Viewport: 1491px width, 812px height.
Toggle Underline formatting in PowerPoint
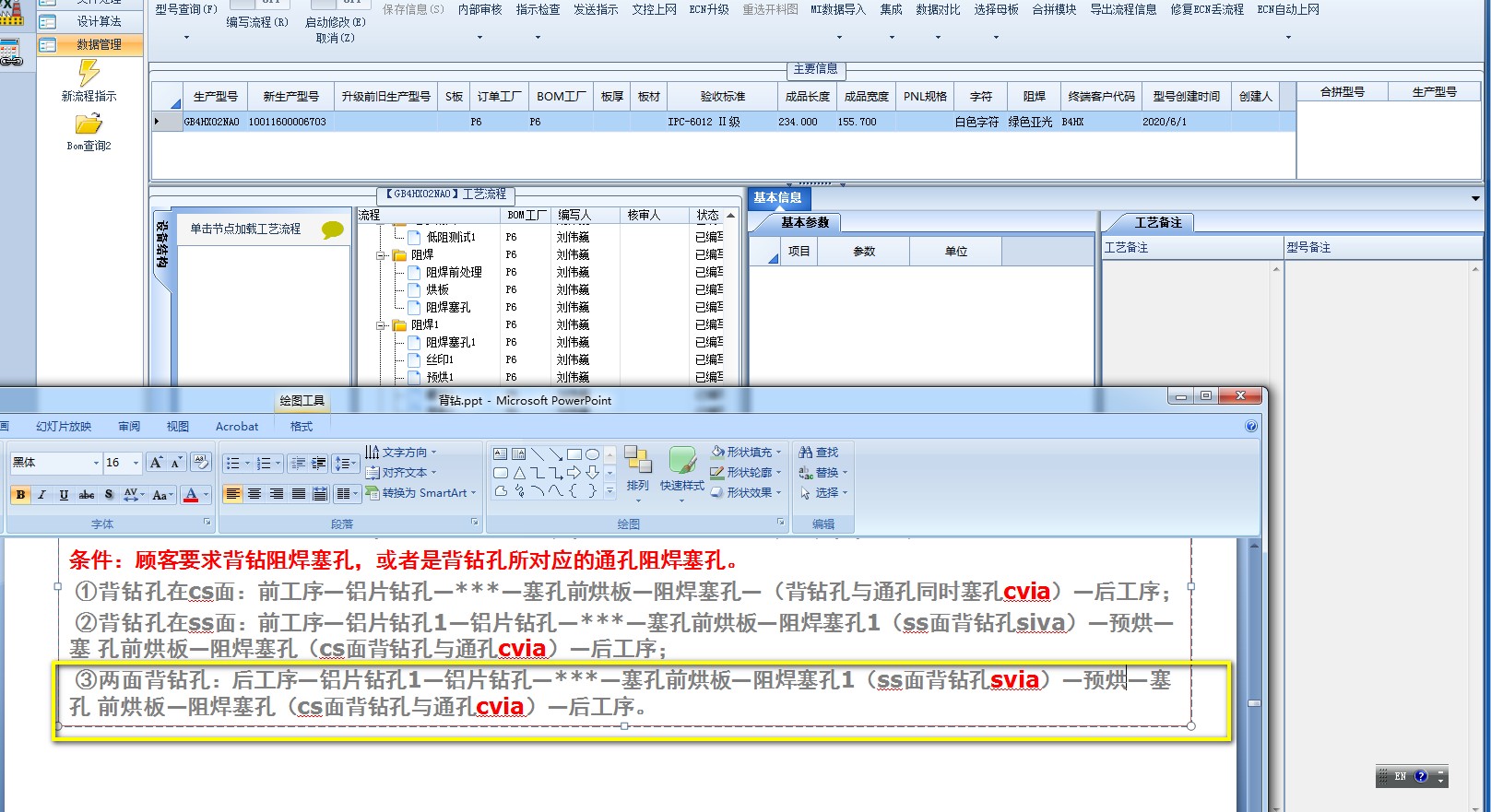pos(64,495)
